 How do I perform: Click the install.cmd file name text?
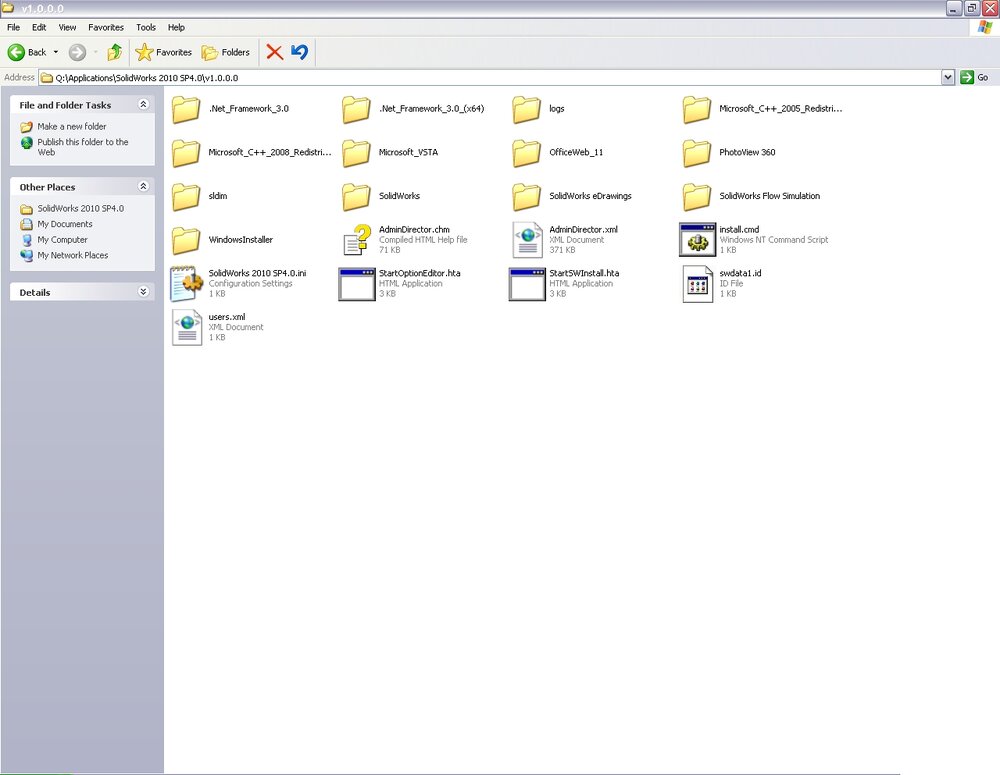(x=739, y=229)
